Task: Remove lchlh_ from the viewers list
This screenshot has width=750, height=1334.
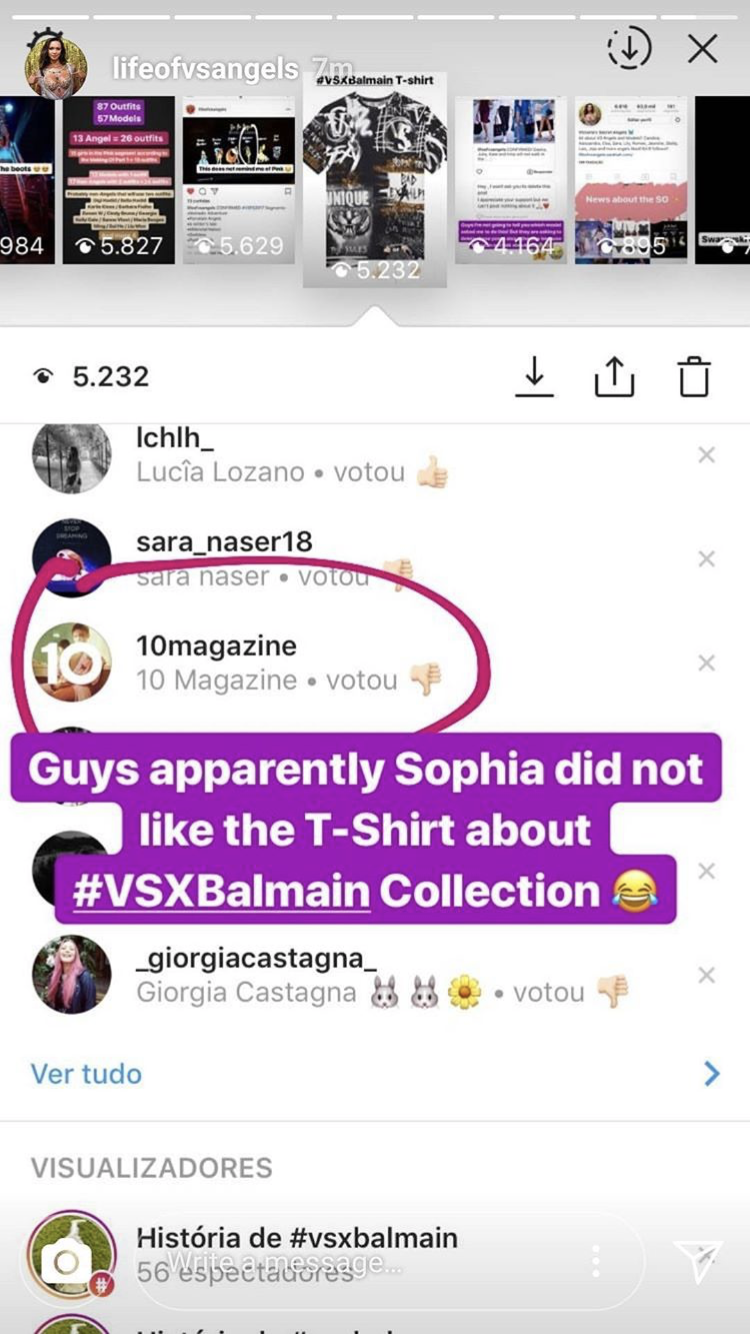Action: (x=706, y=455)
